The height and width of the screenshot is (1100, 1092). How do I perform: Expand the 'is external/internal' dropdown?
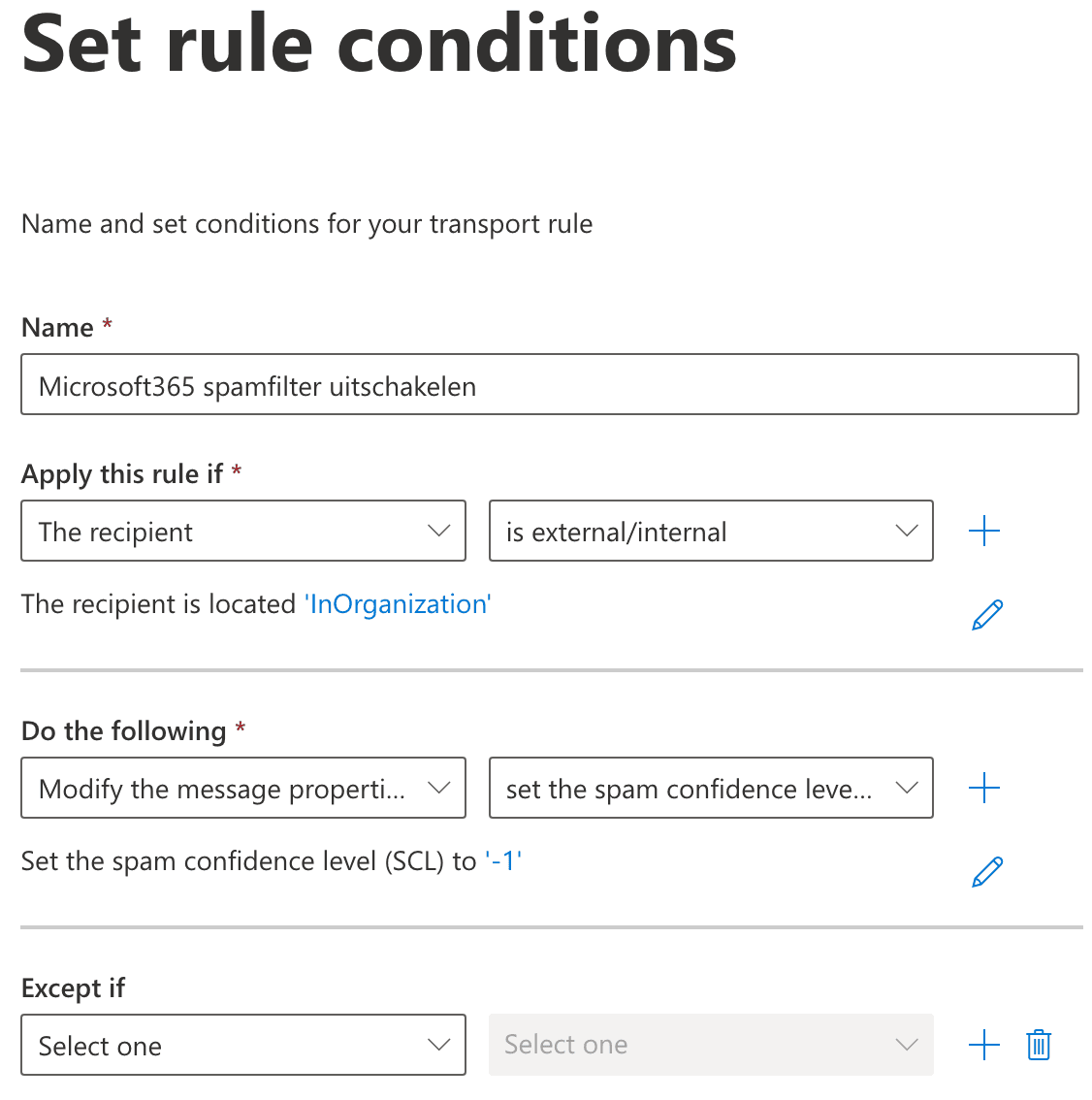pos(711,531)
